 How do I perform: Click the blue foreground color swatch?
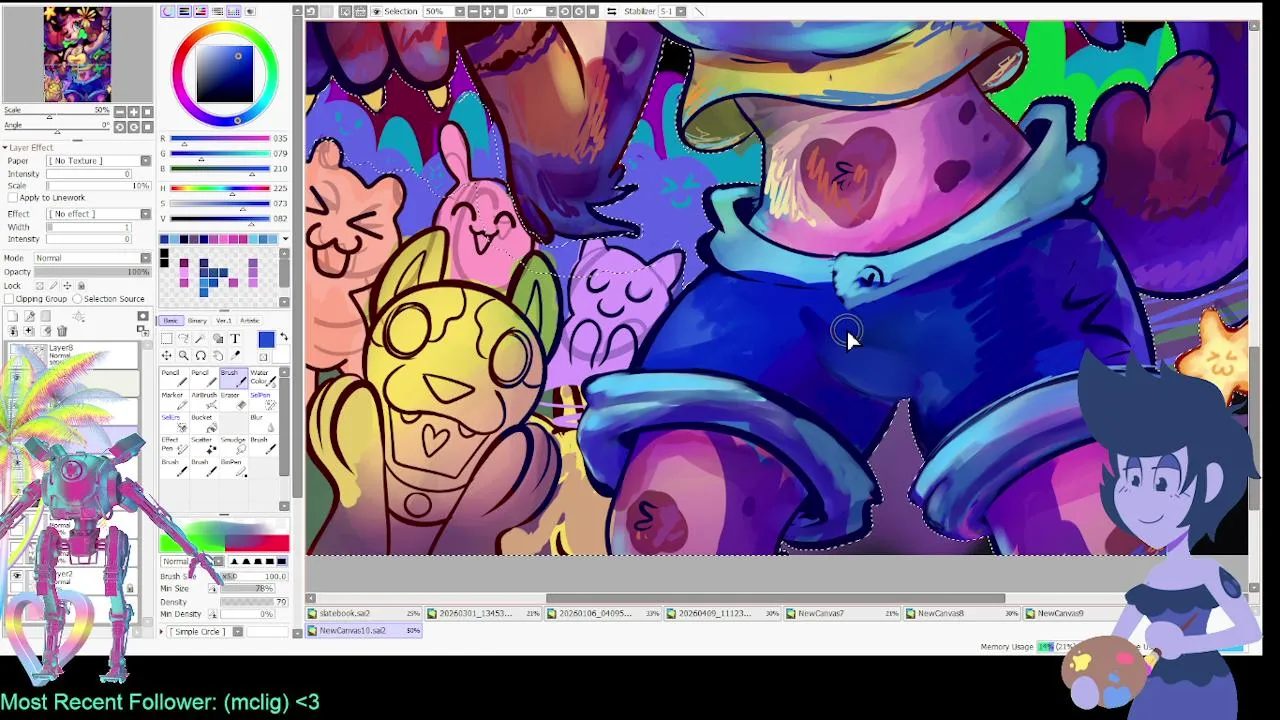coord(266,340)
